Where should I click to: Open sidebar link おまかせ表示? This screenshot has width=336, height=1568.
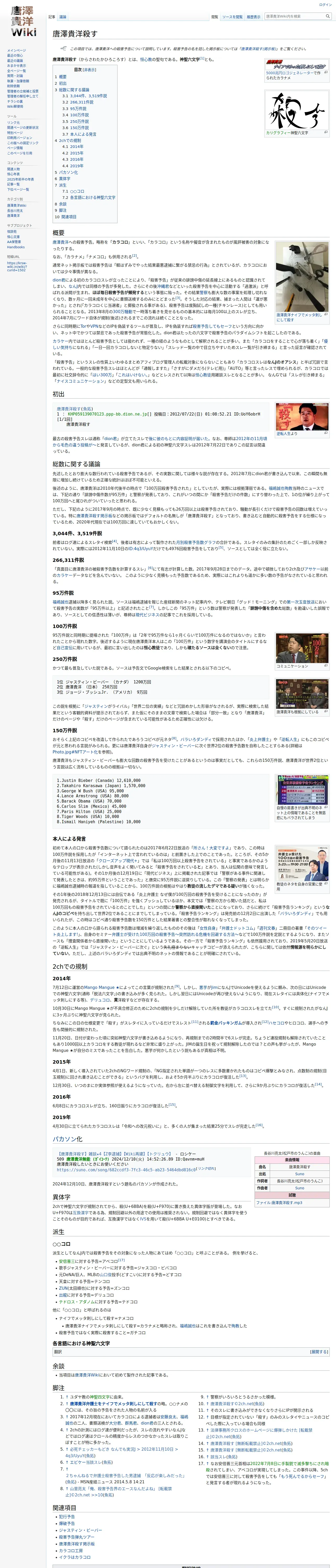click(16, 66)
